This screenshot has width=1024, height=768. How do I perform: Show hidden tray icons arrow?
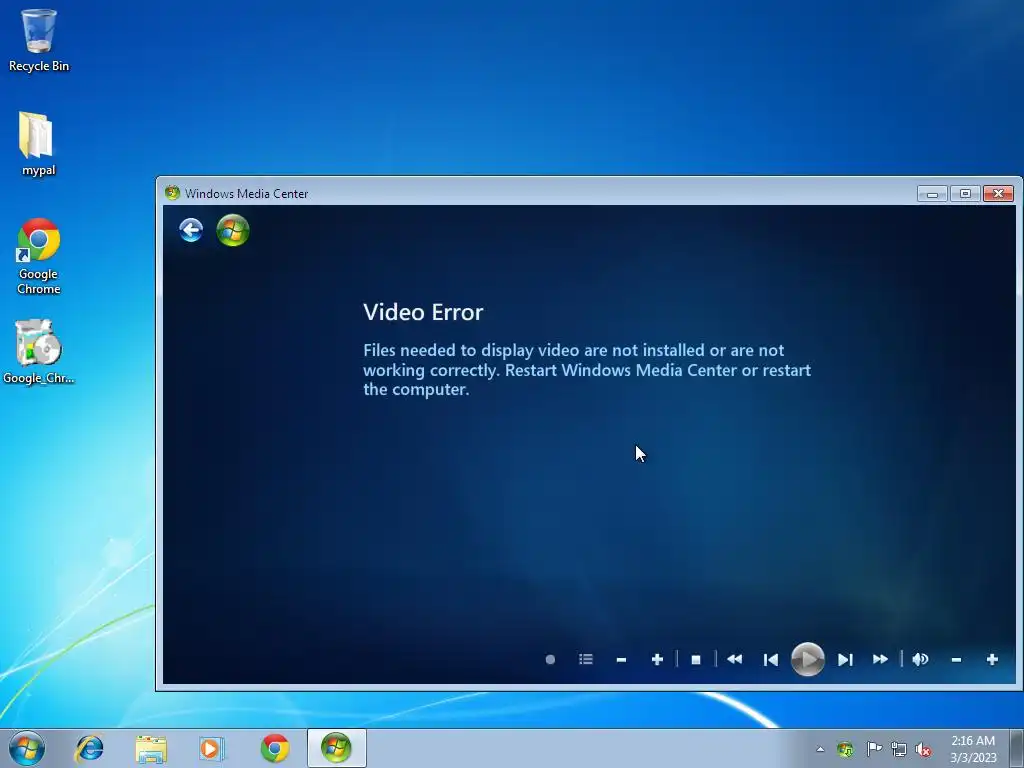coord(820,750)
